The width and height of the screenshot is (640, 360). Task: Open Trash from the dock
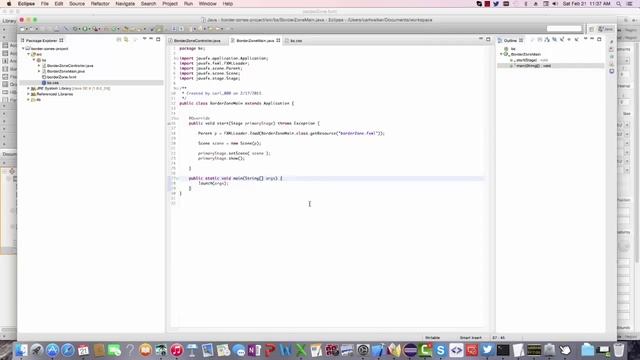[619, 350]
